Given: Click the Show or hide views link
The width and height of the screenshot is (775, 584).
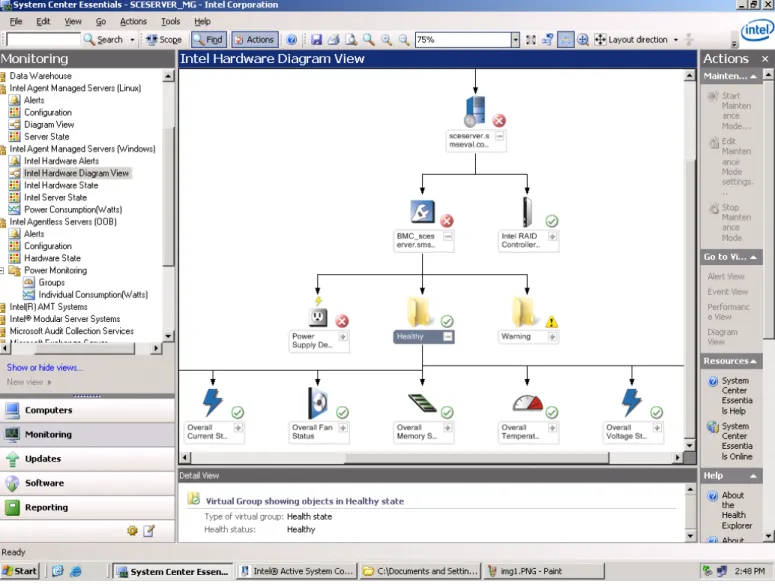Looking at the screenshot, I should (x=45, y=368).
